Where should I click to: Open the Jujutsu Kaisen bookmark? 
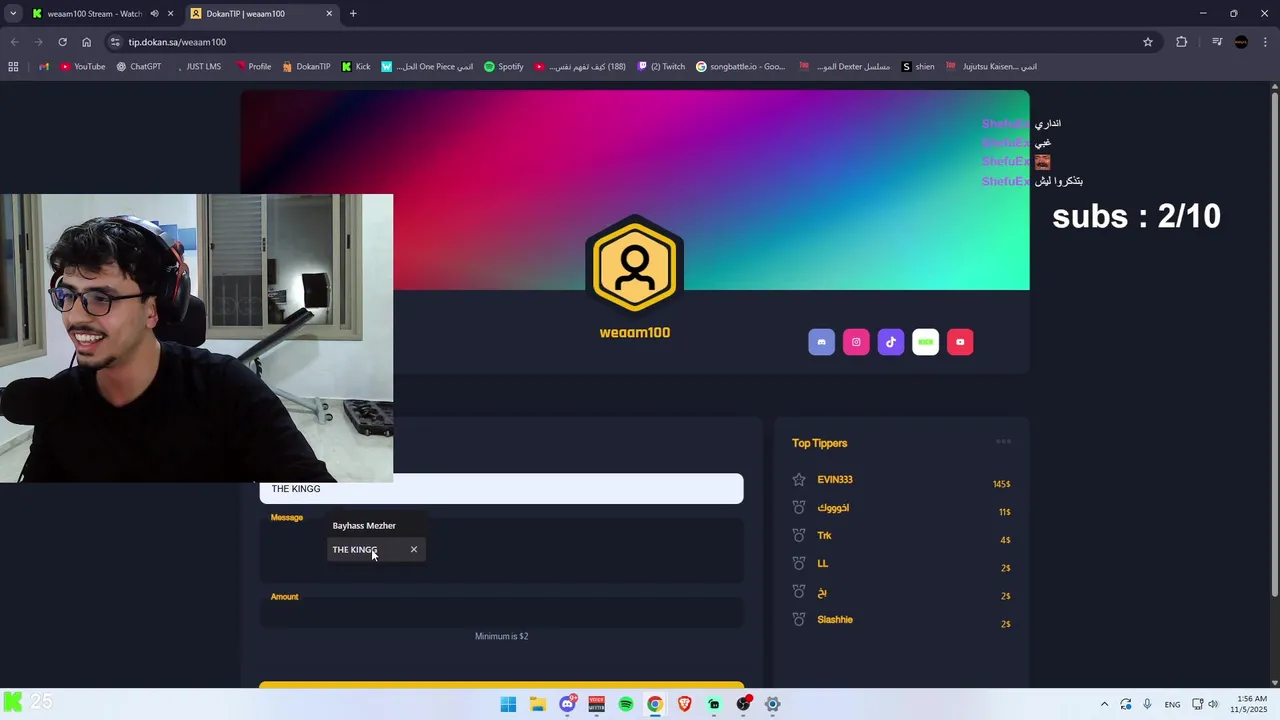(992, 67)
